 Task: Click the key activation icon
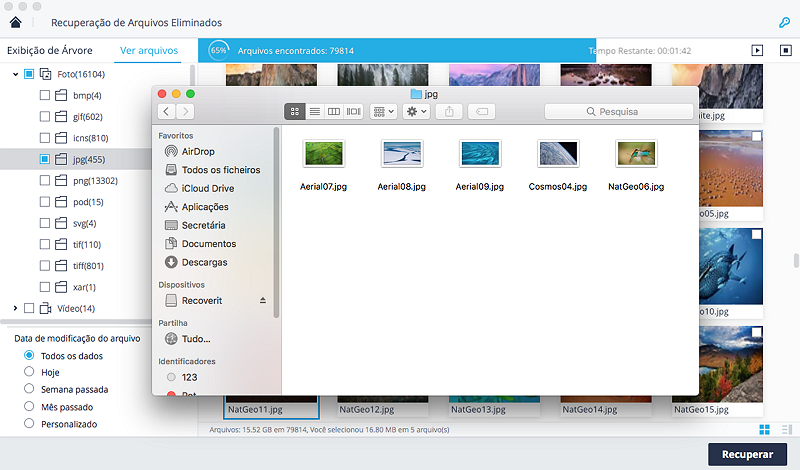pyautogui.click(x=784, y=22)
